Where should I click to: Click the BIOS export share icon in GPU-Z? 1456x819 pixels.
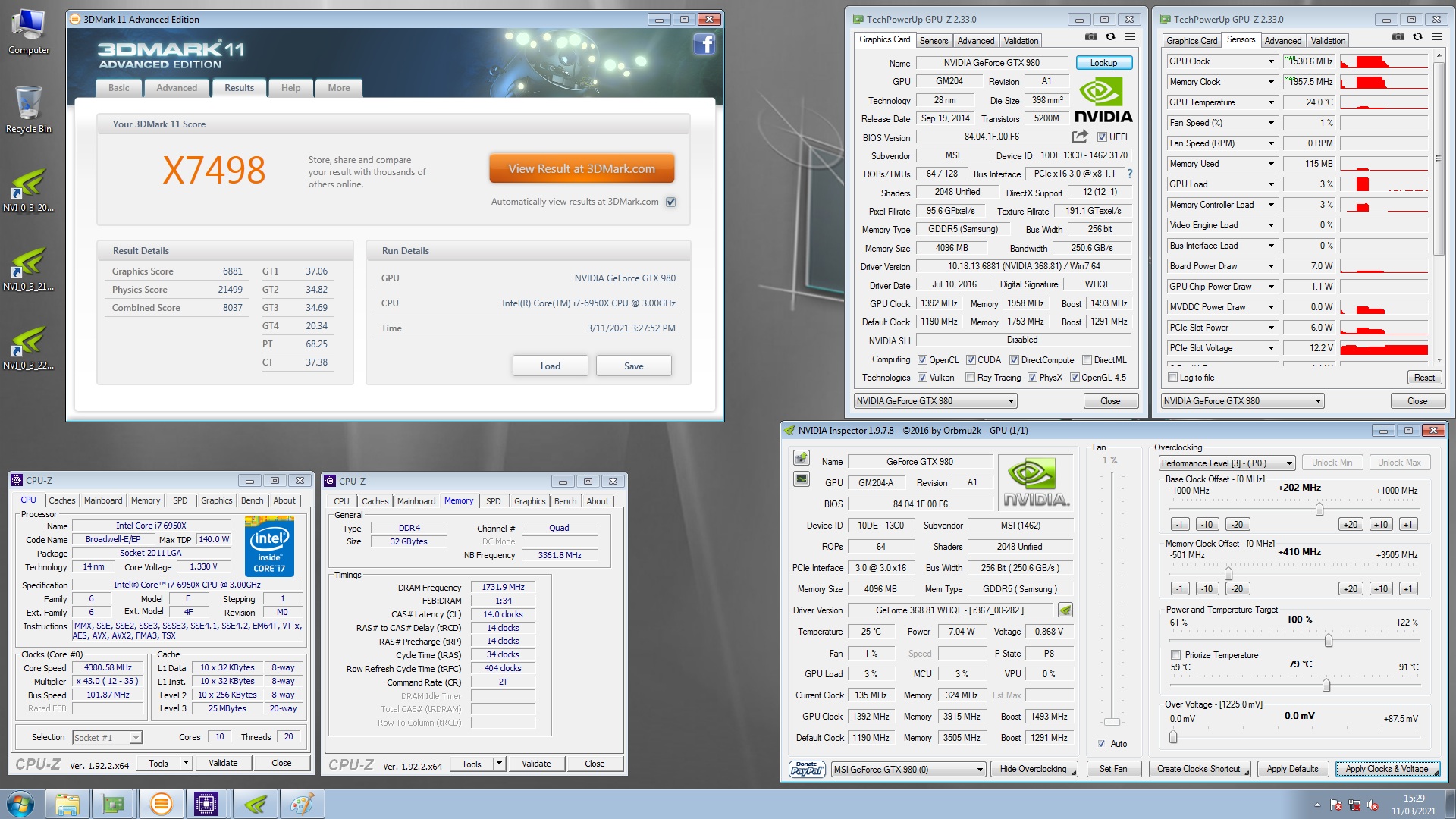coord(1080,136)
